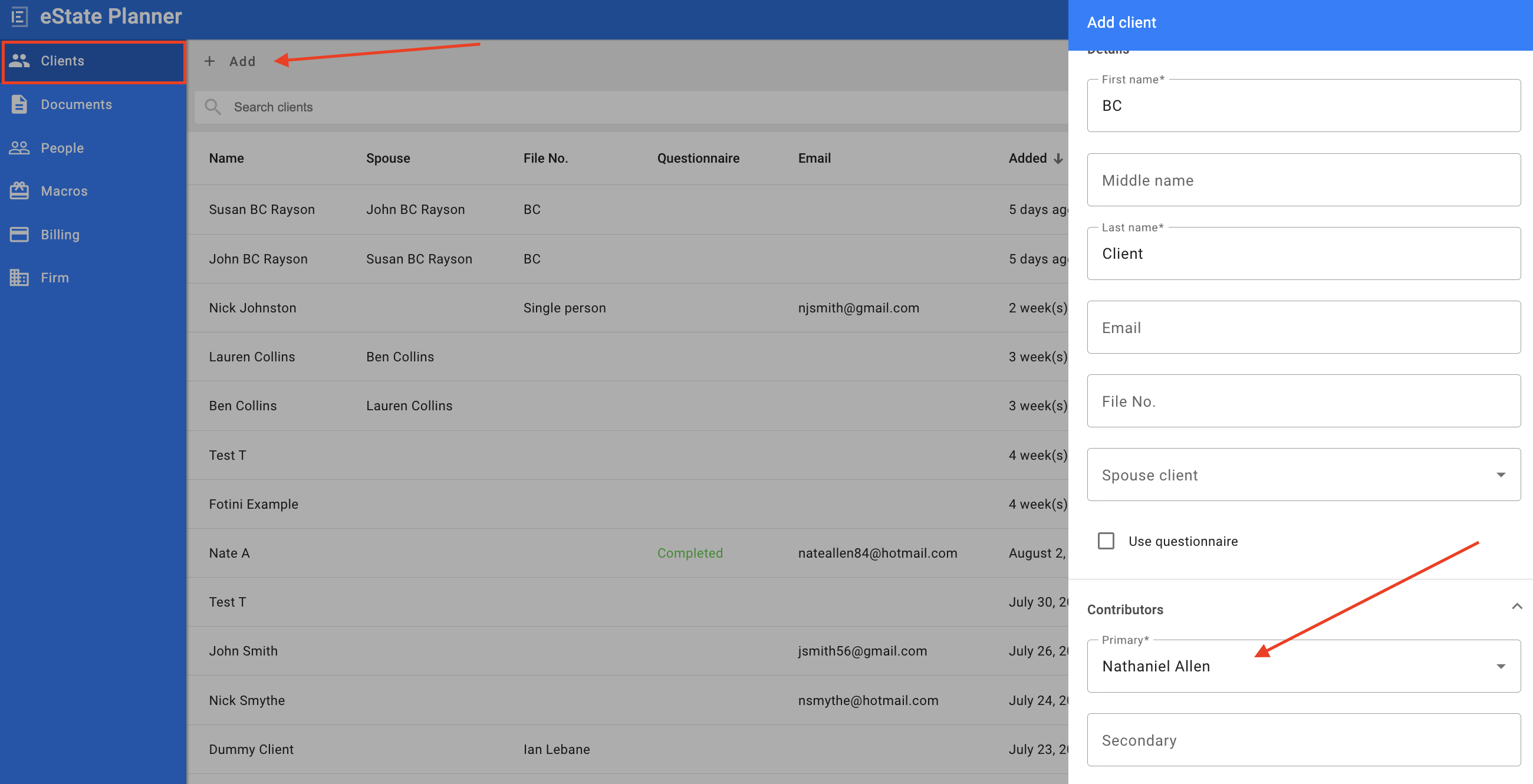1533x784 pixels.
Task: Click the search magnifier icon
Action: (213, 107)
